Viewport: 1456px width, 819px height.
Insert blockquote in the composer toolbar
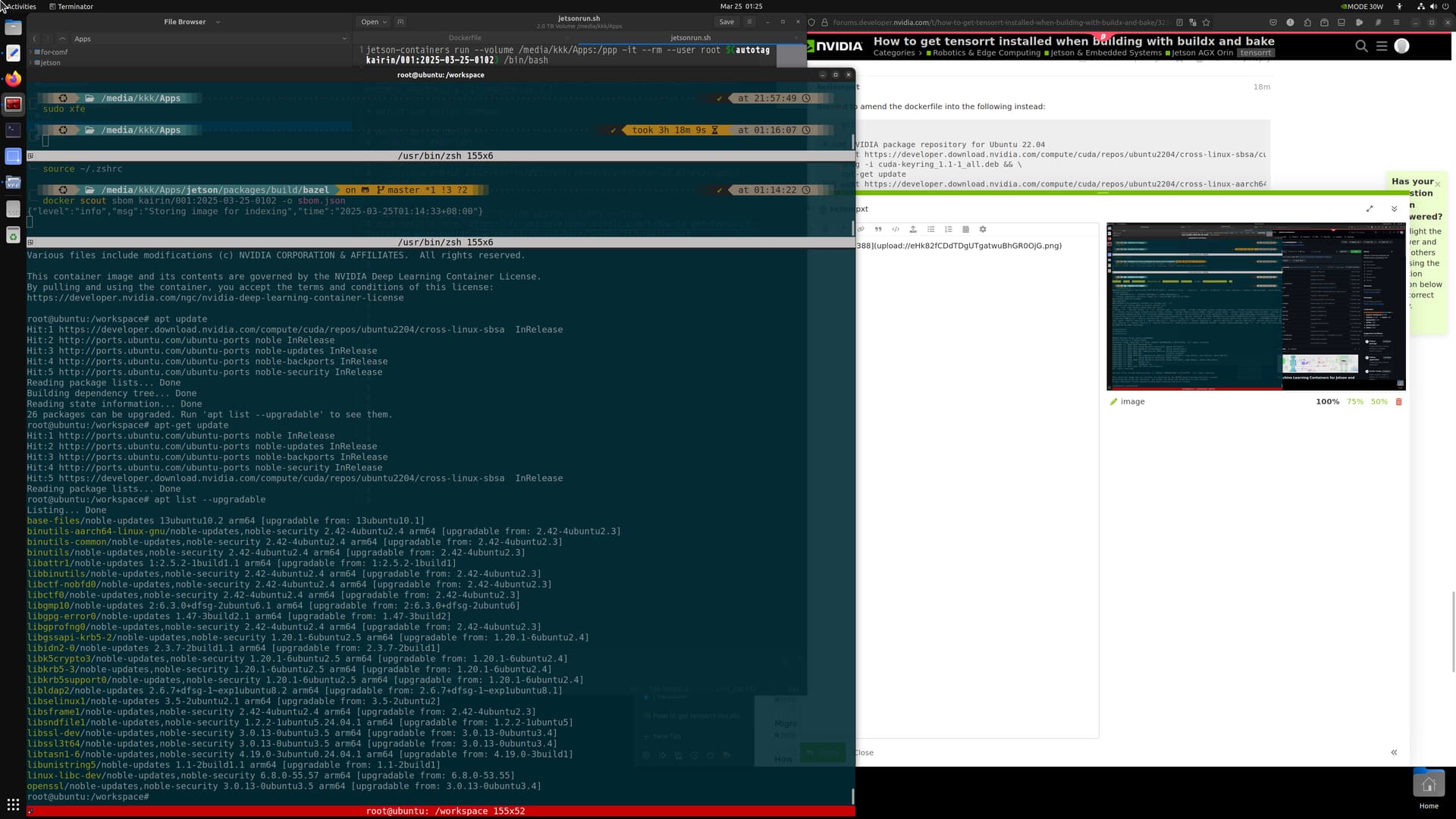click(878, 229)
